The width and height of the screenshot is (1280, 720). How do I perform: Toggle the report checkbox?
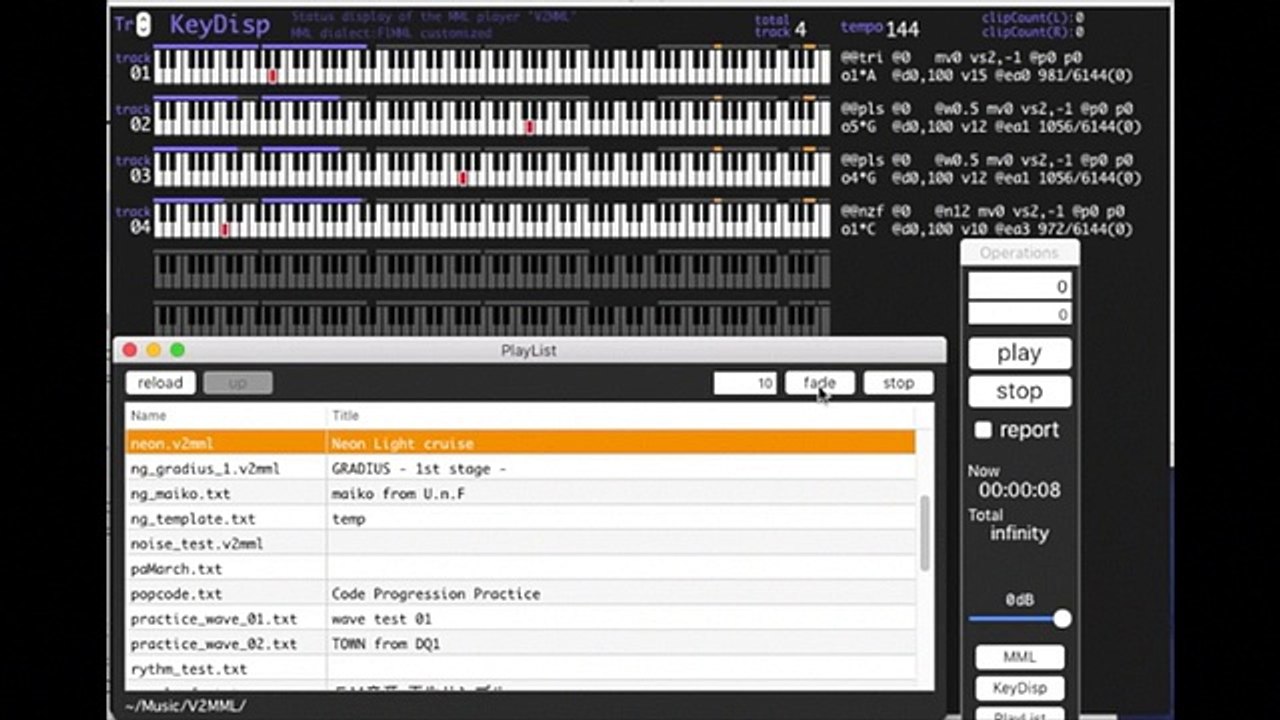[x=983, y=430]
